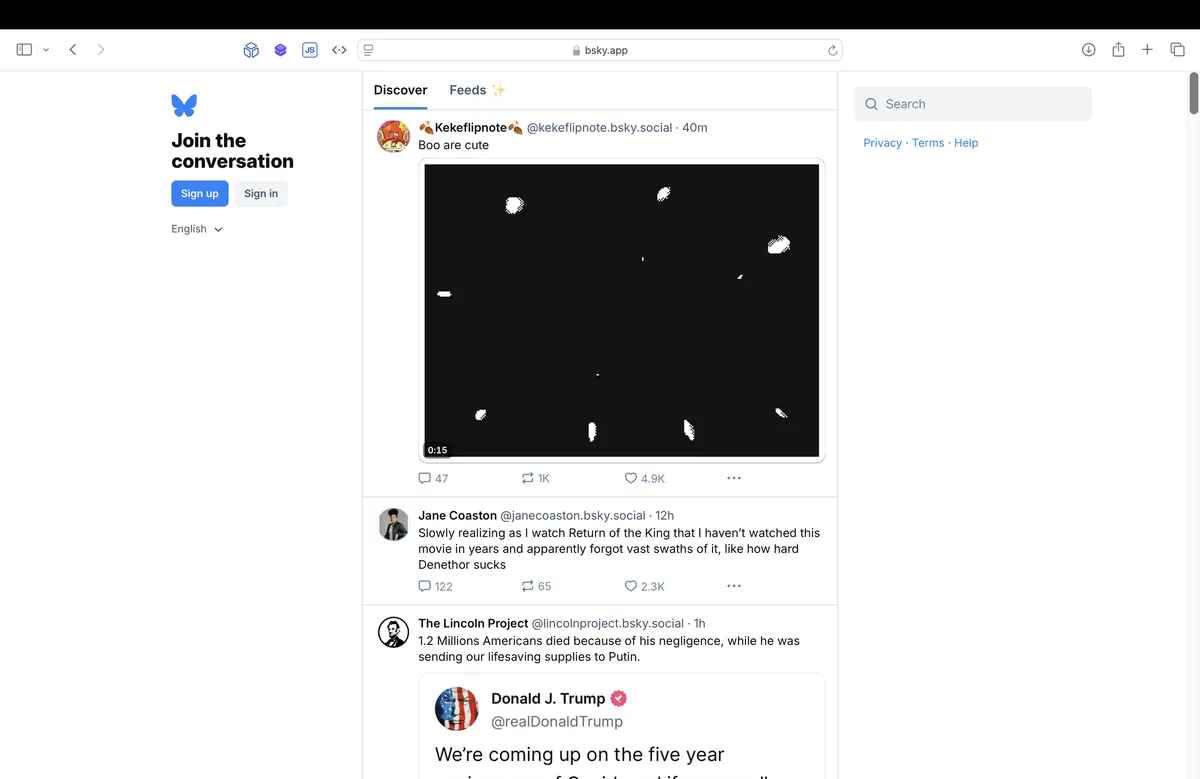Reply to Kekeflipnote post with 47 replies
Viewport: 1200px width, 779px height.
point(433,478)
